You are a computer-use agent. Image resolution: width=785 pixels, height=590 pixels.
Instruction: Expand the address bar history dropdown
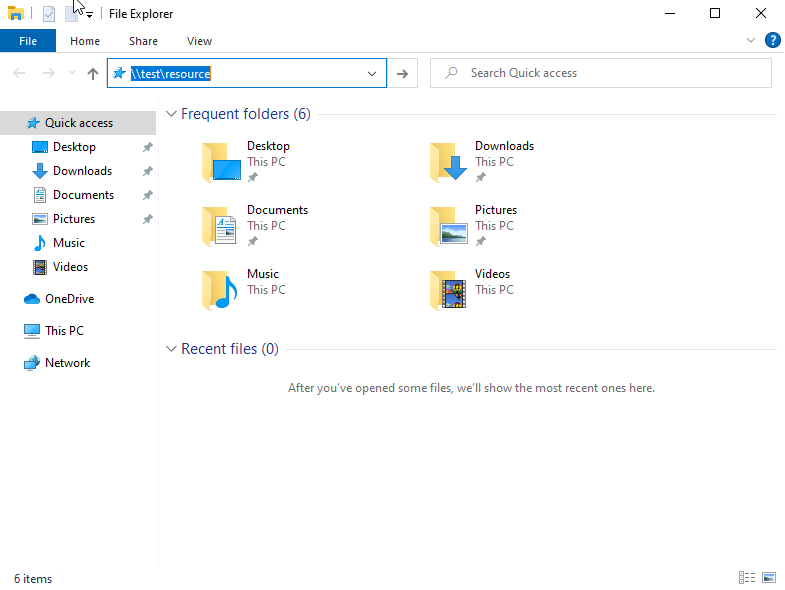(372, 73)
